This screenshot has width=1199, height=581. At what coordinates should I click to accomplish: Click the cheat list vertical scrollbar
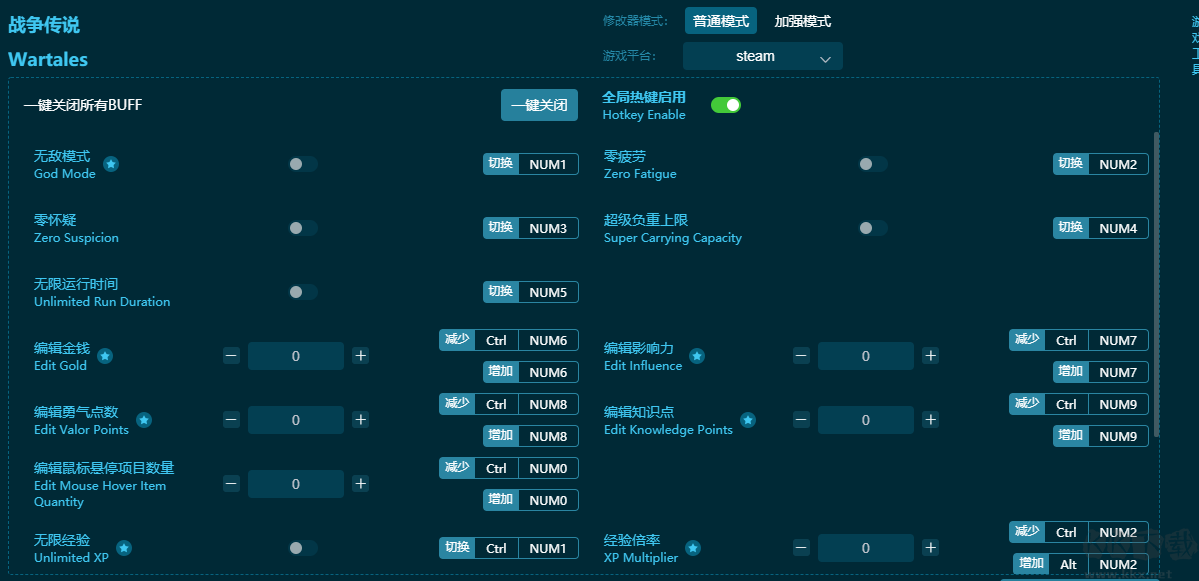1156,284
